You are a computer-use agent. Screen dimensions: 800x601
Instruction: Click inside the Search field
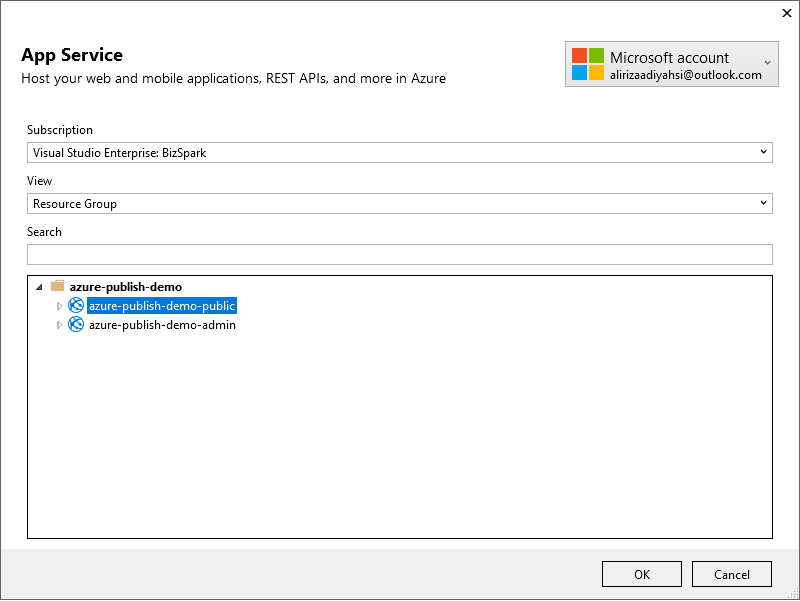coord(399,255)
